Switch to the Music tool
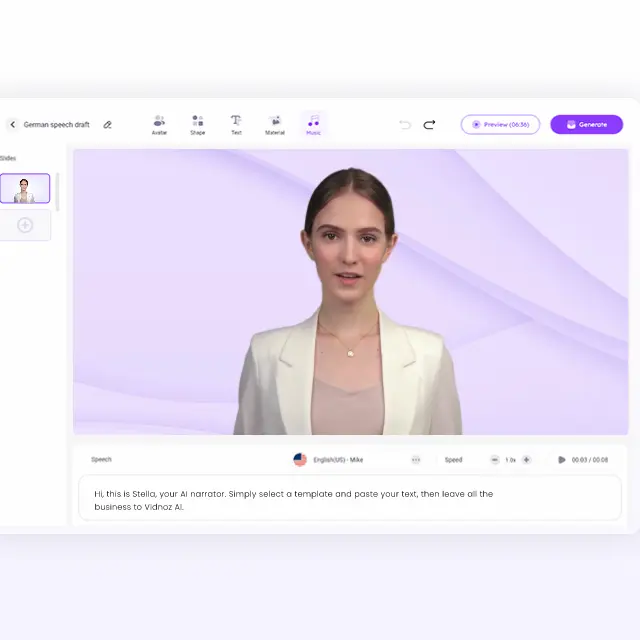640x640 pixels. (313, 124)
